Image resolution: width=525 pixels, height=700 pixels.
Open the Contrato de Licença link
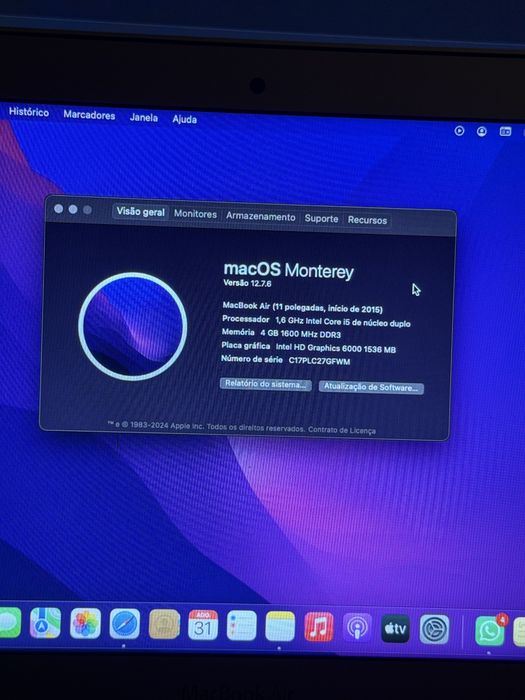pos(342,430)
